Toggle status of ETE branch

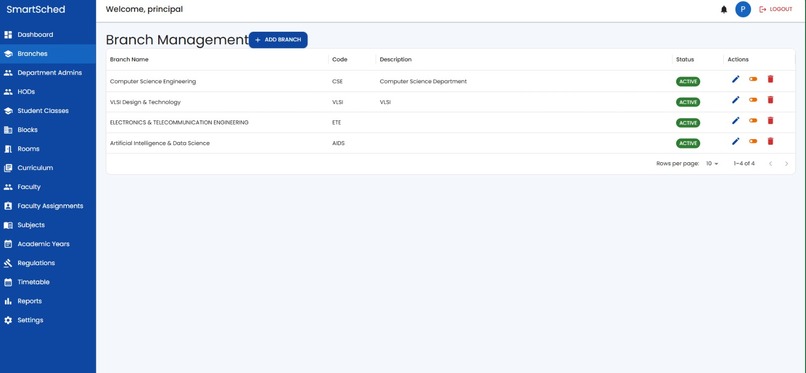753,120
